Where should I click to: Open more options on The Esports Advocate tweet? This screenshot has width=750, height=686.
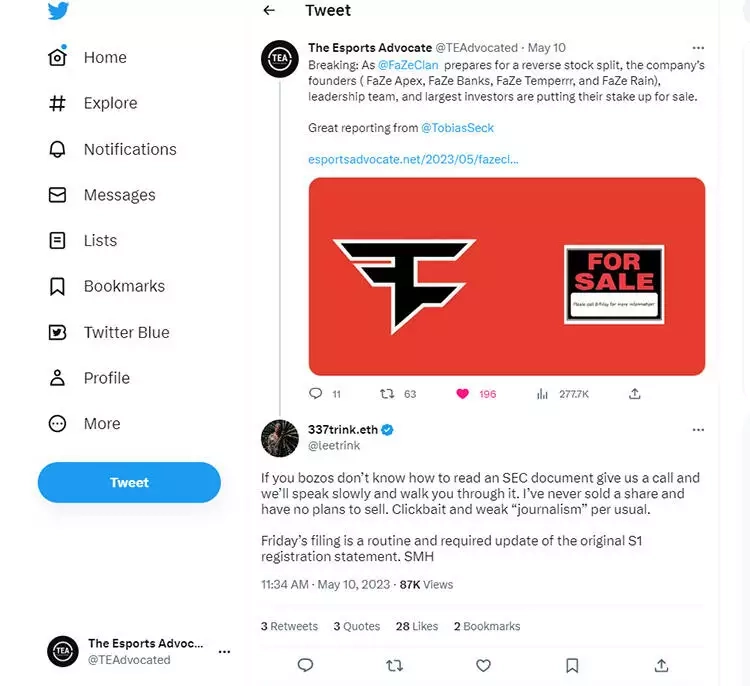(x=698, y=48)
